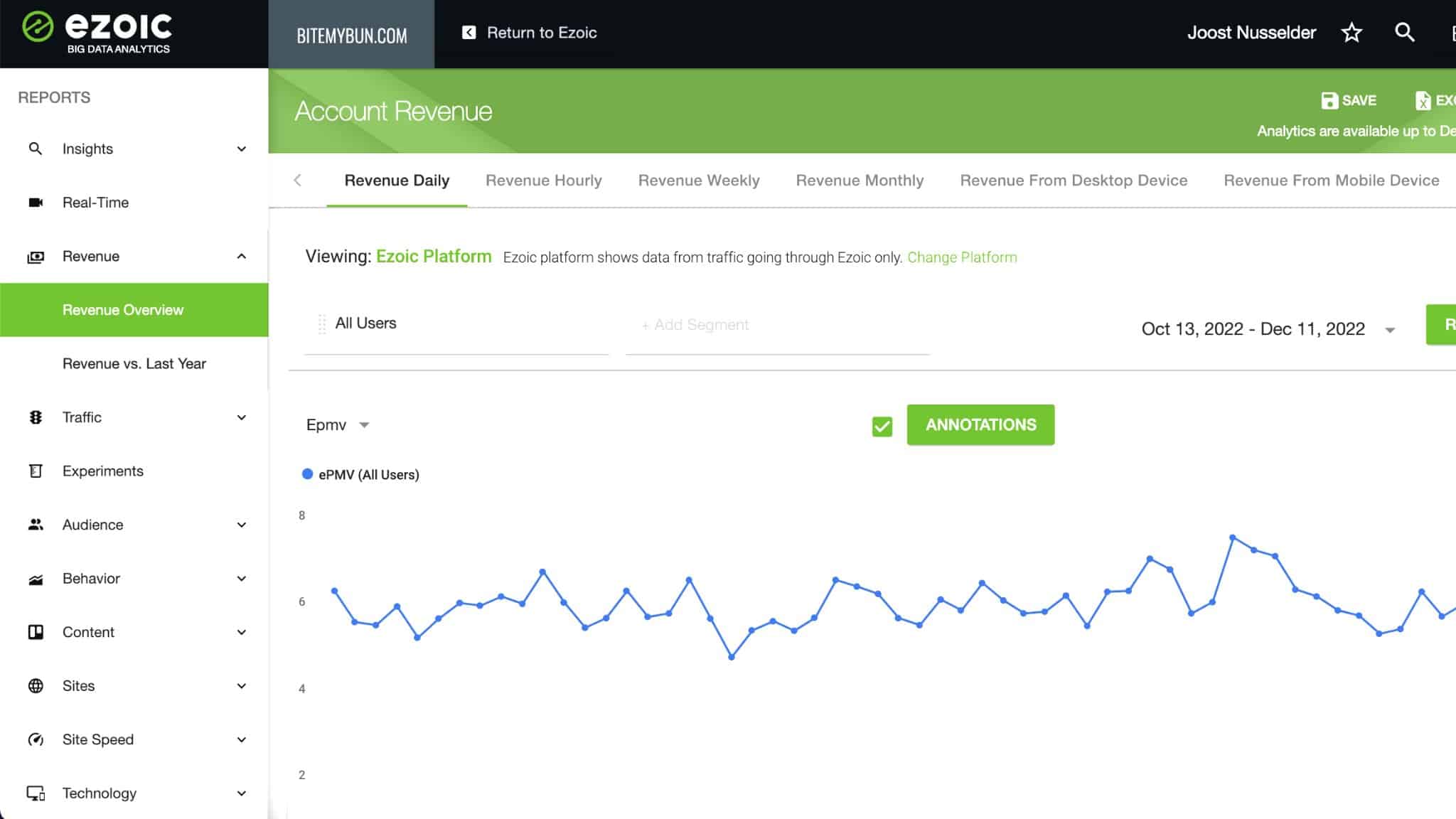Collapse the Revenue section chevron
Image resolution: width=1456 pixels, height=819 pixels.
(242, 256)
